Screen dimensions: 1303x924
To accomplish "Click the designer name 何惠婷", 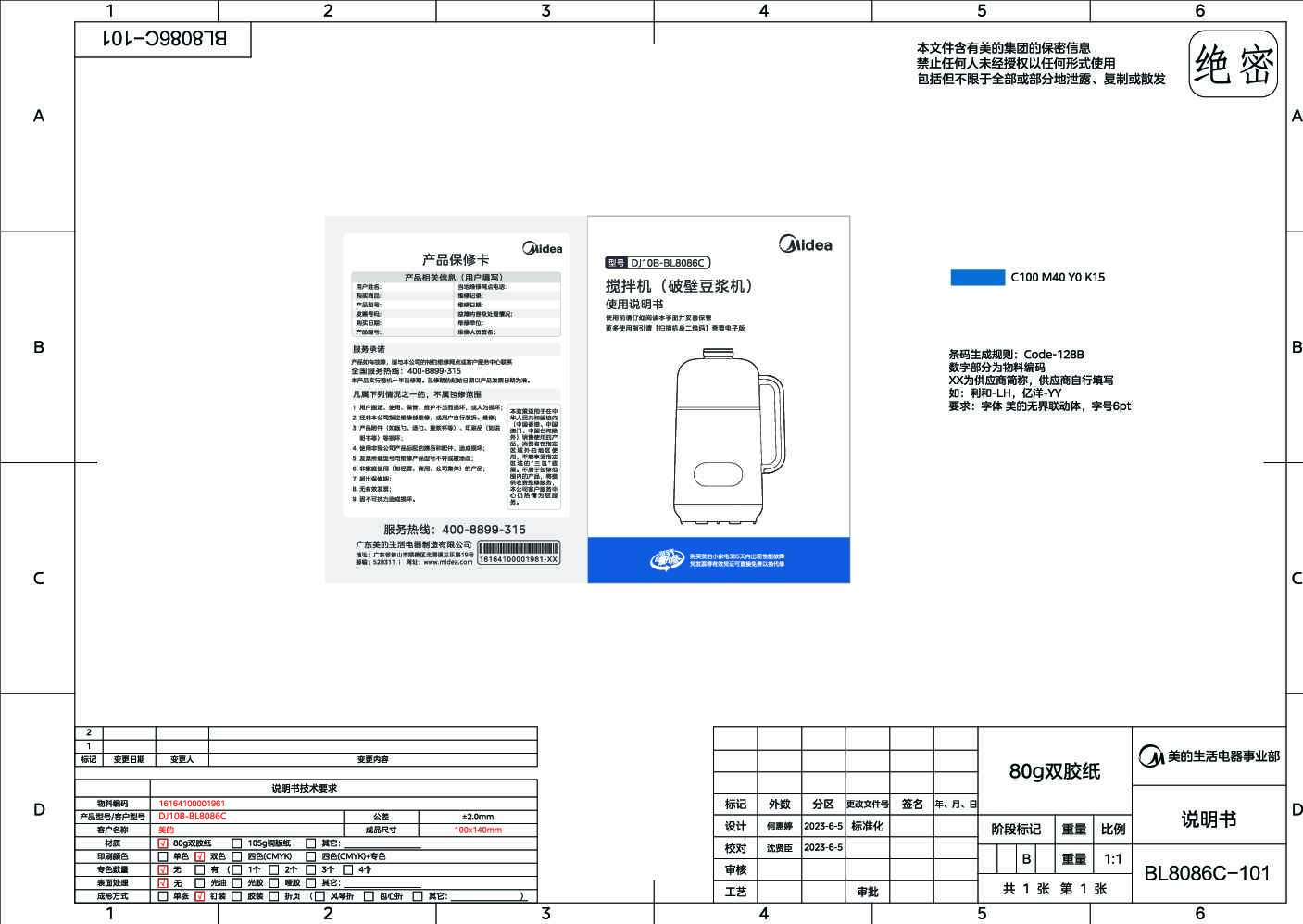I will pyautogui.click(x=780, y=826).
